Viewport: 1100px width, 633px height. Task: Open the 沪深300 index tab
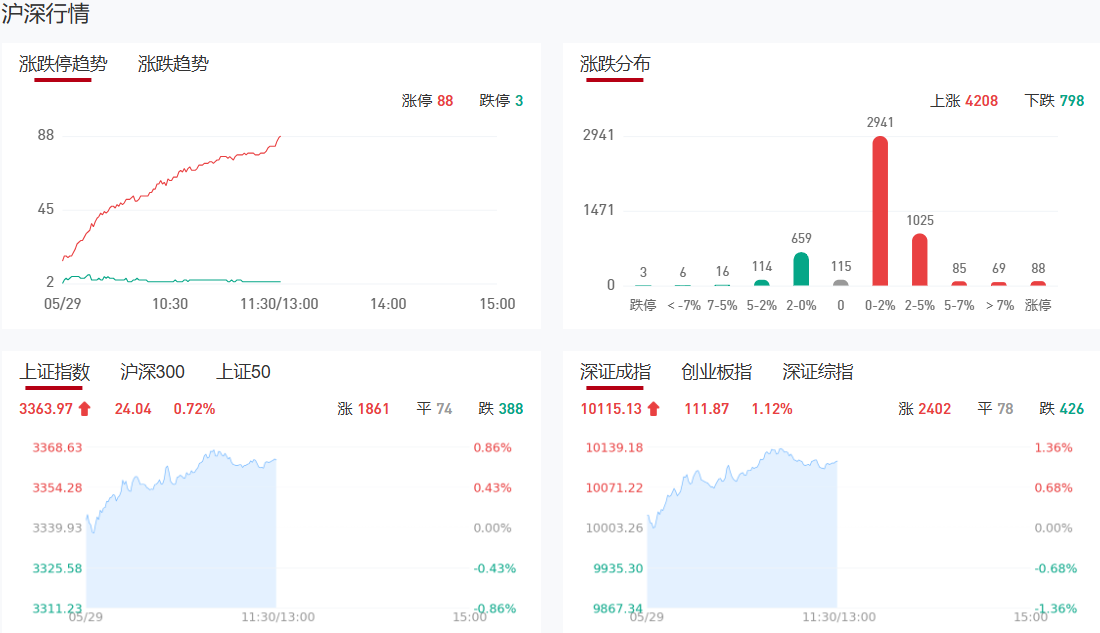[152, 372]
